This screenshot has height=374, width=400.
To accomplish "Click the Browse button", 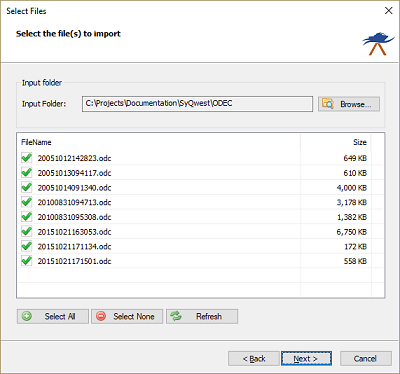I will (349, 104).
